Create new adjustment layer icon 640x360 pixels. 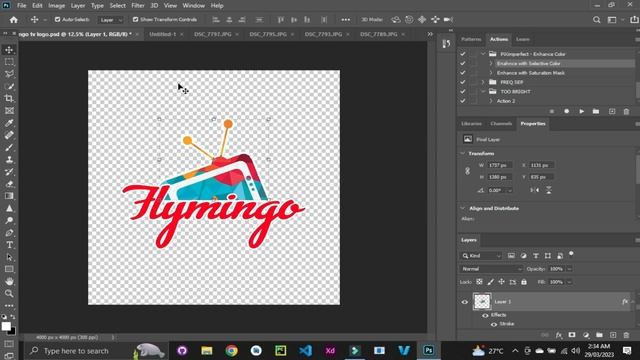pyautogui.click(x=586, y=335)
